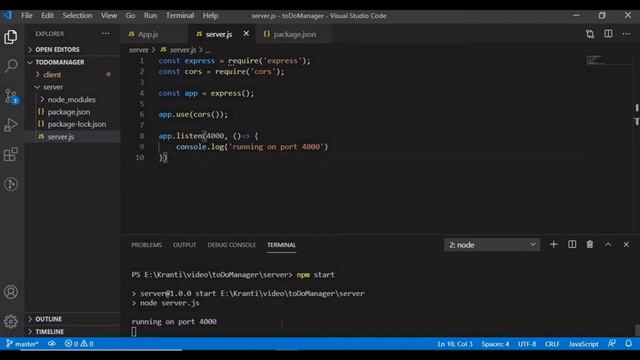Maximize the terminal panel size
The width and height of the screenshot is (640, 360).
point(608,244)
